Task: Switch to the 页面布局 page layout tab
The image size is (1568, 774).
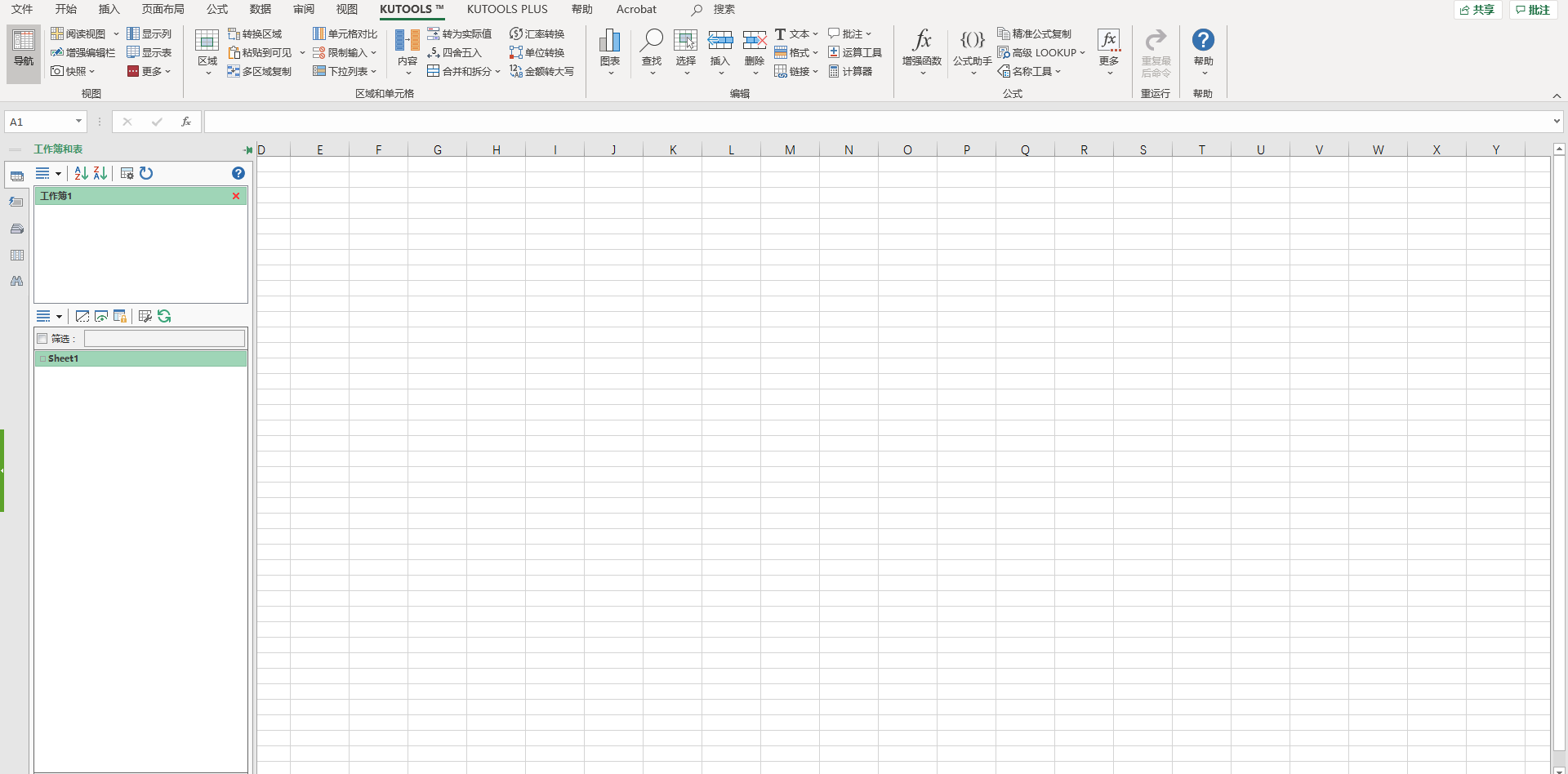Action: 163,9
